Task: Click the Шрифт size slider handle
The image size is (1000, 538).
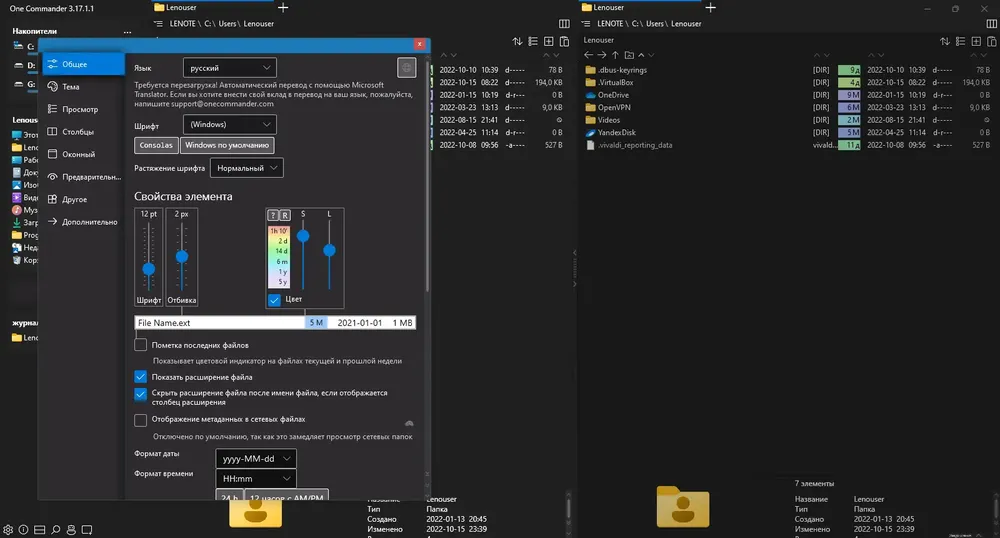Action: point(149,269)
